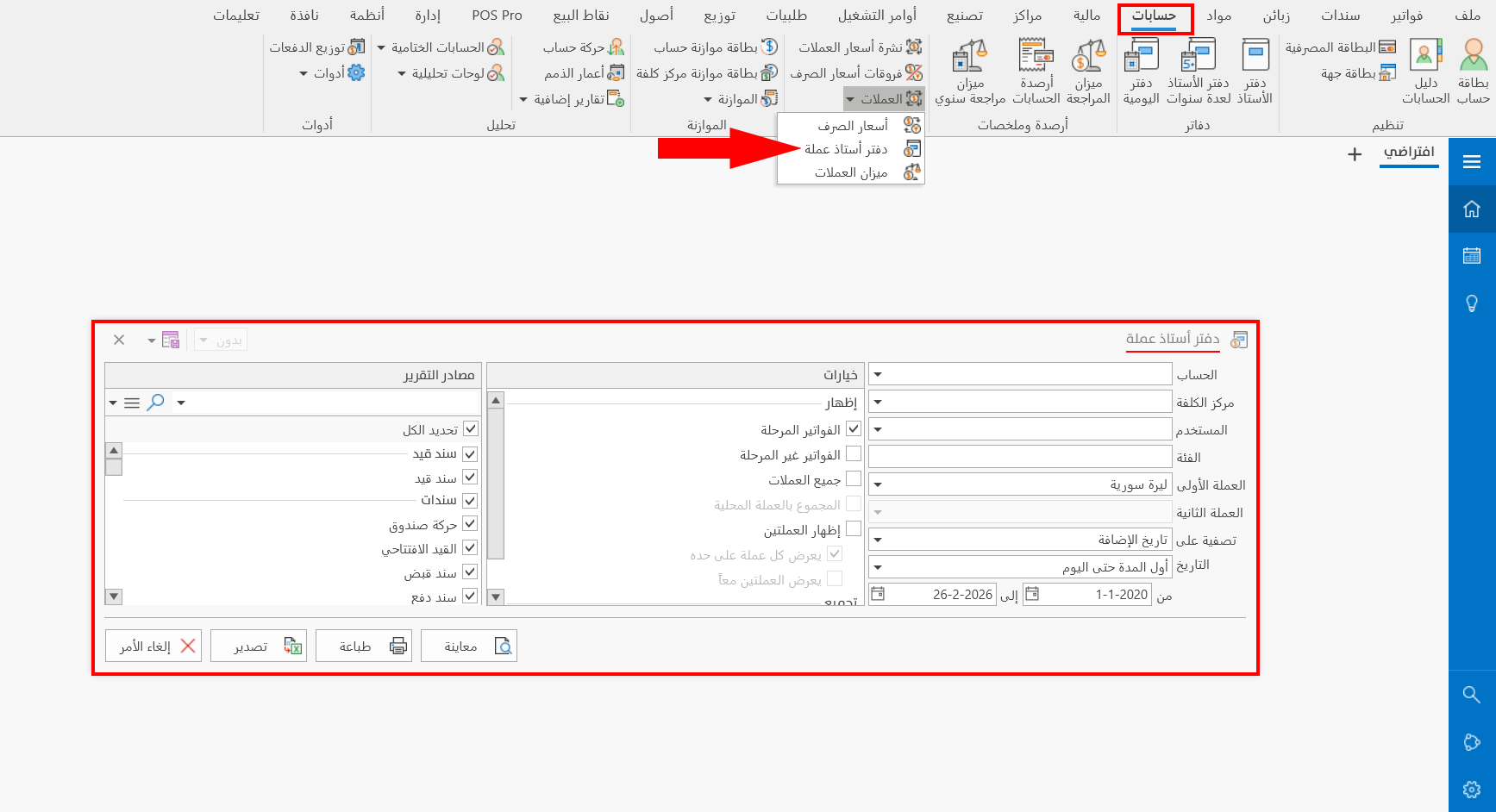Open دفتر الأستاذ لعدة سنوات icon

tap(1199, 71)
